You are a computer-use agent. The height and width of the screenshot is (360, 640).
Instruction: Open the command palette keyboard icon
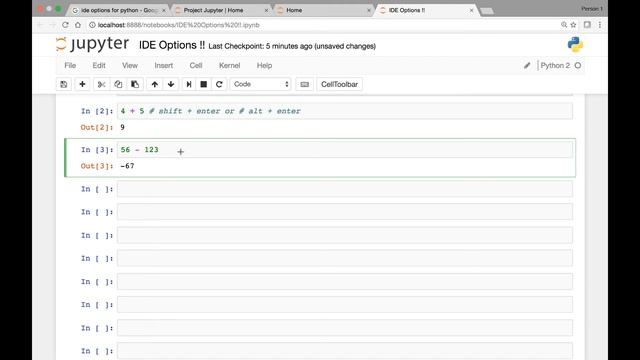pyautogui.click(x=304, y=84)
